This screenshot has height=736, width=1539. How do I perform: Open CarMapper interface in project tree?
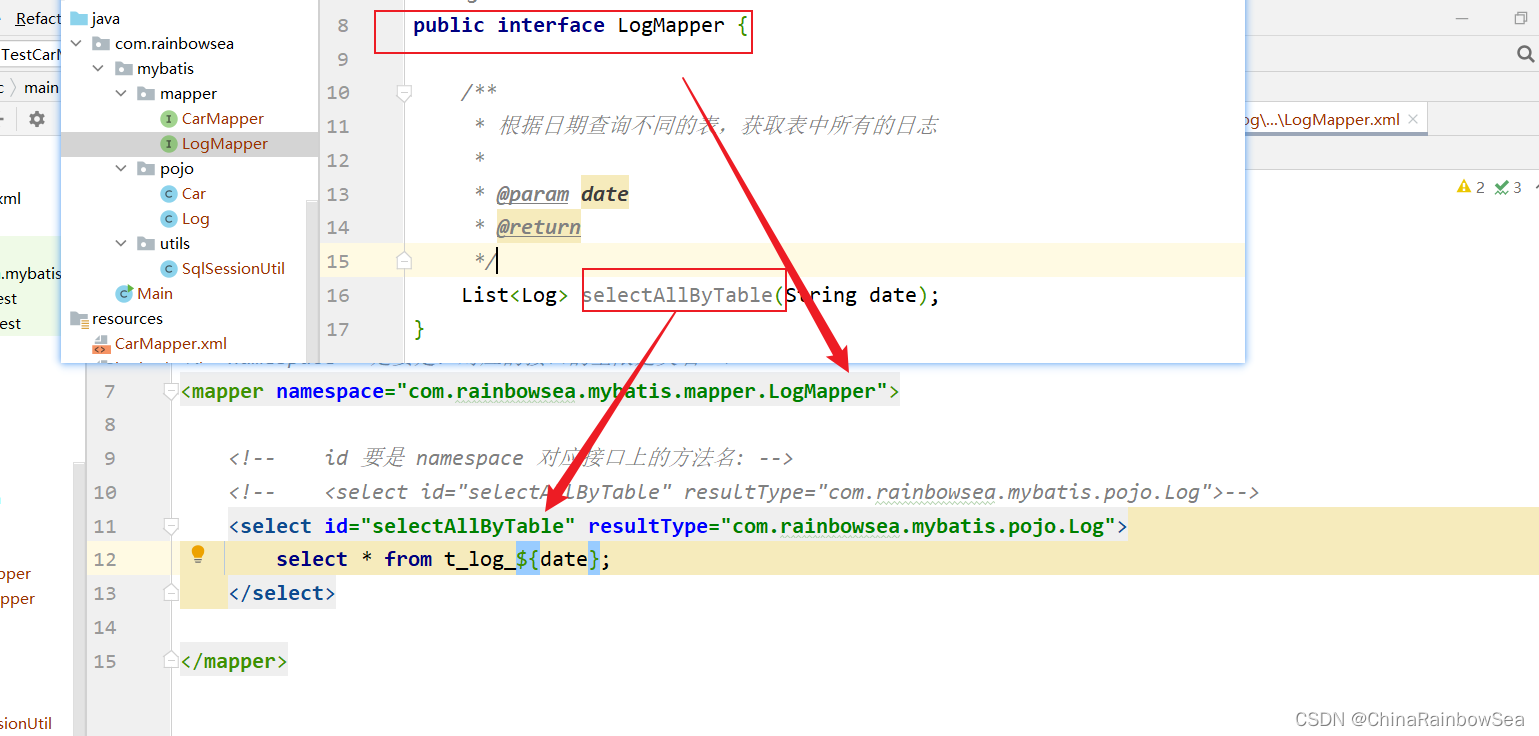(x=222, y=118)
